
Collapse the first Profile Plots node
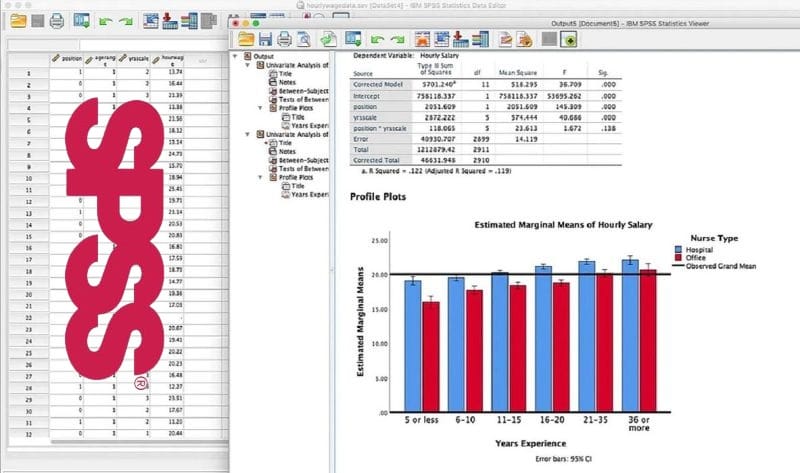tap(260, 108)
